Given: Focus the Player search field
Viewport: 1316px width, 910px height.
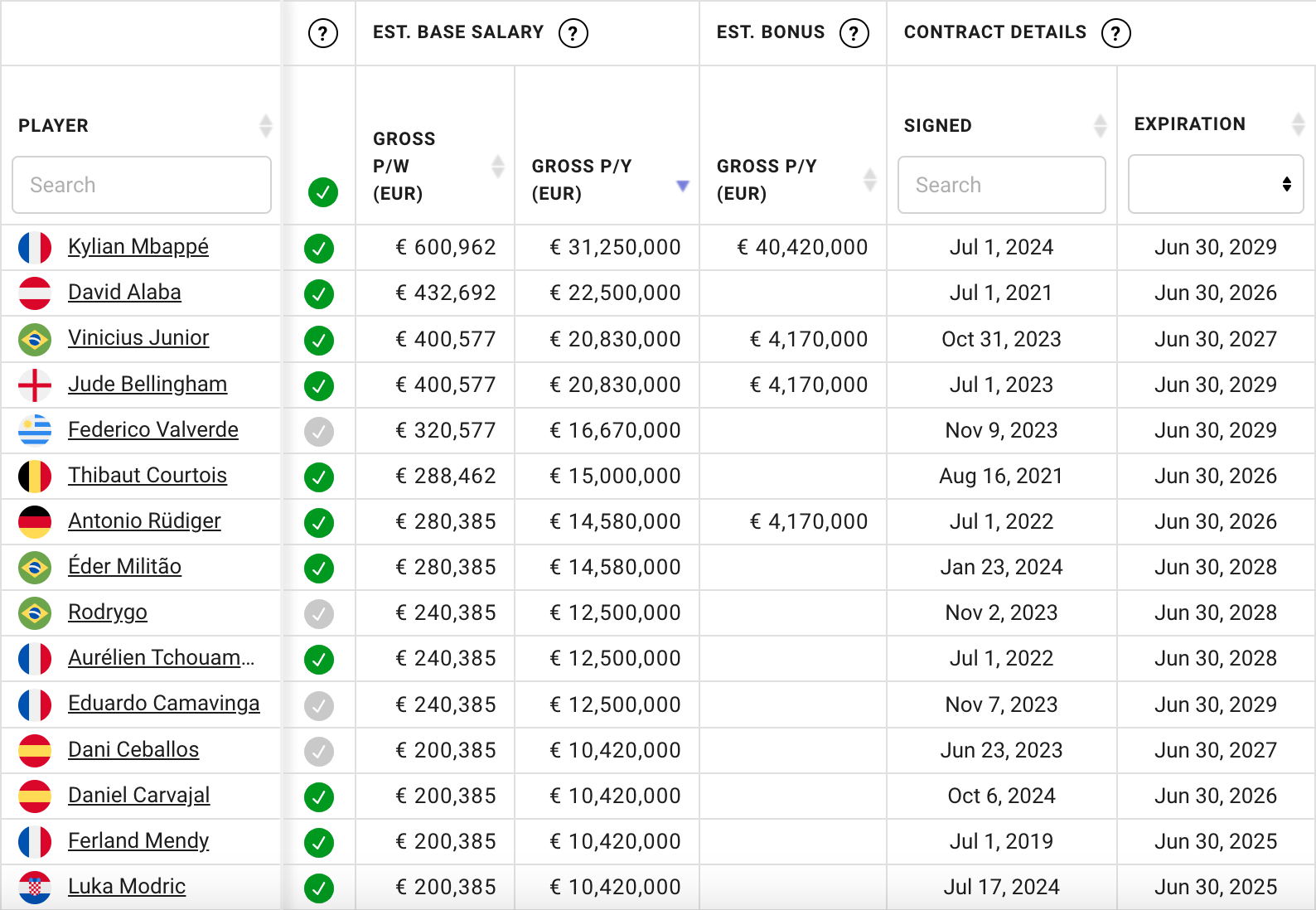Looking at the screenshot, I should (142, 185).
